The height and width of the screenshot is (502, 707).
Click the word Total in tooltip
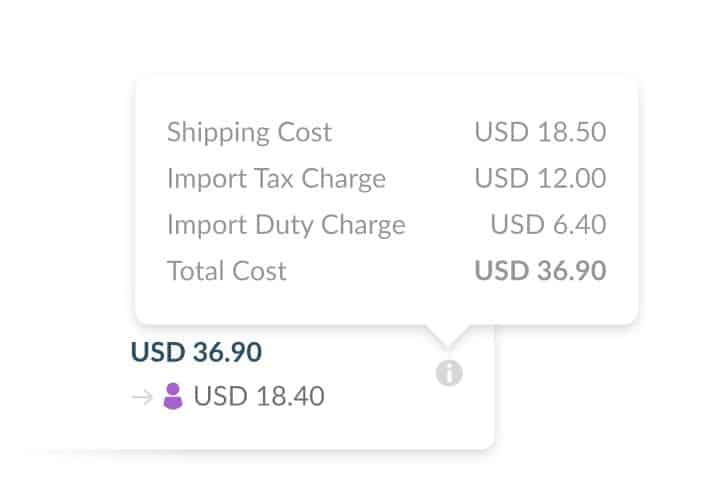[195, 270]
